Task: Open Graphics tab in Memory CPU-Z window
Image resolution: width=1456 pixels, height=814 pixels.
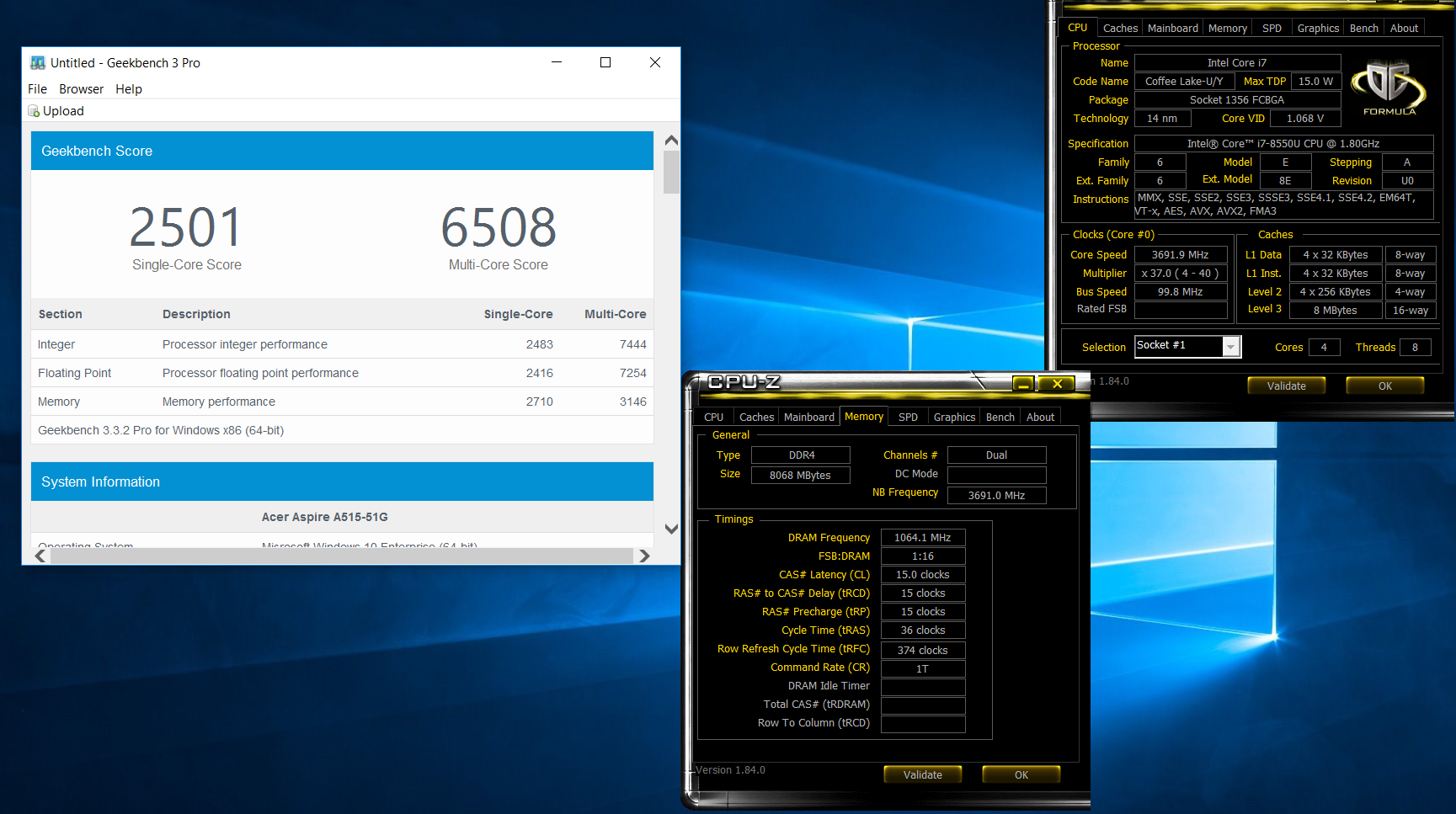Action: [954, 418]
